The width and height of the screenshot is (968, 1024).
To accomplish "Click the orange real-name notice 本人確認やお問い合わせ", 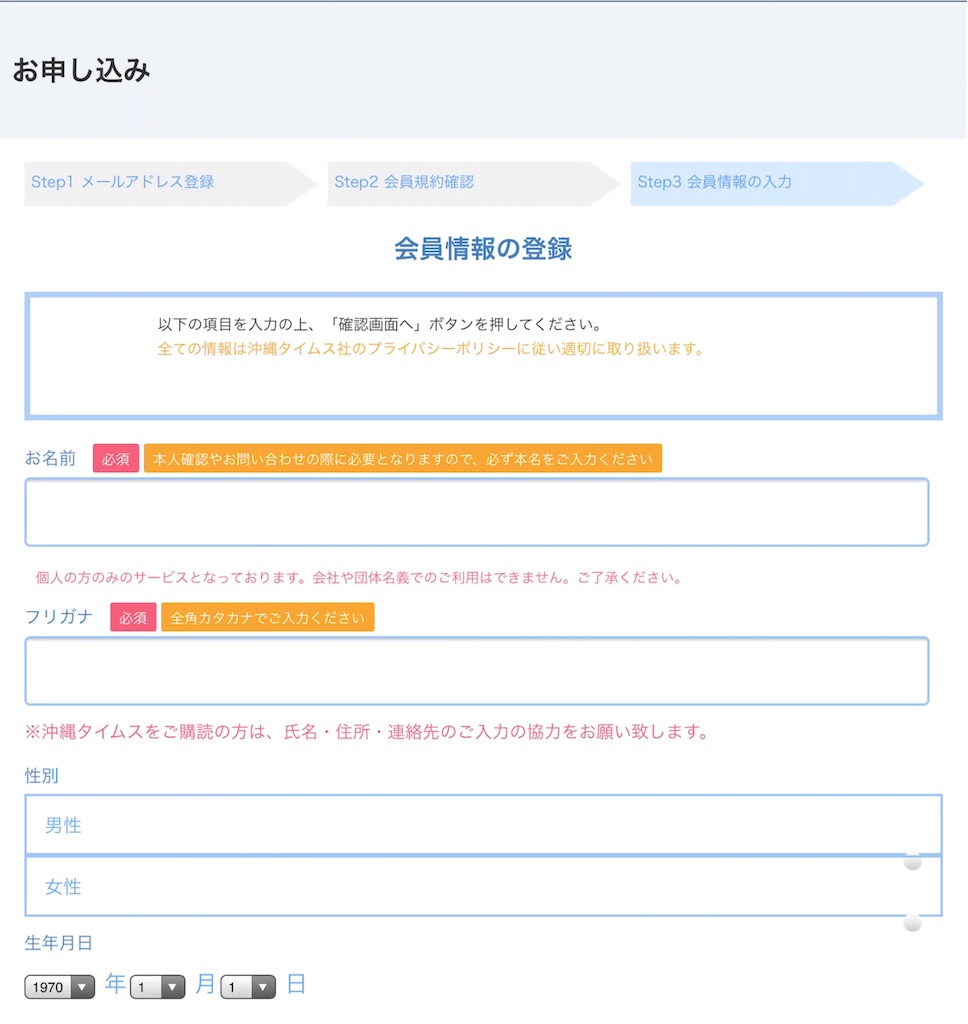I will 403,458.
